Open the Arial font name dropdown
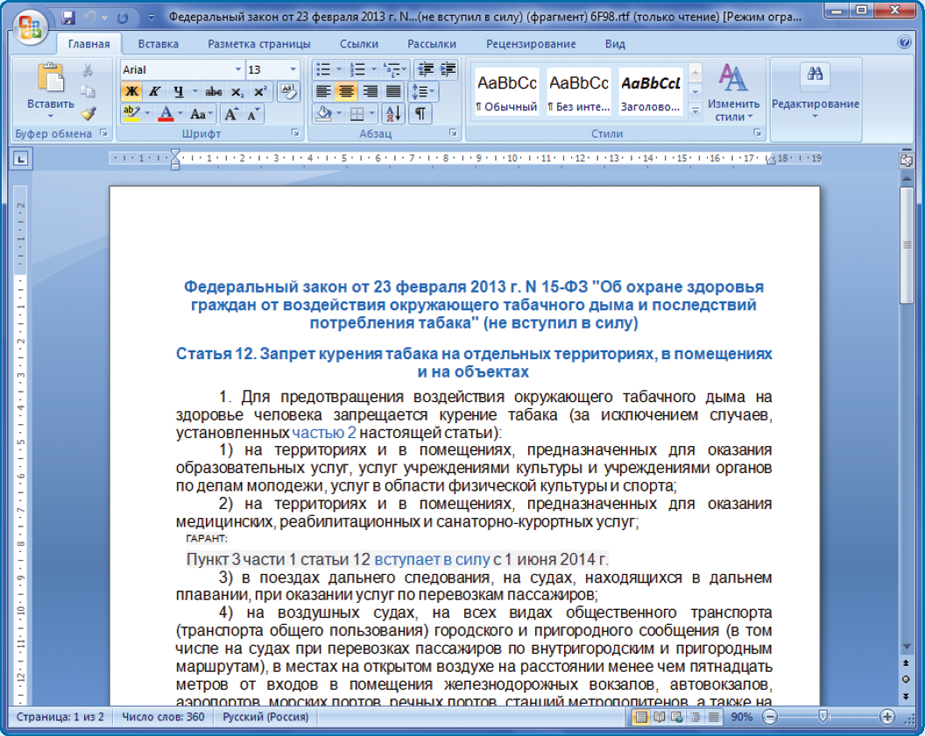This screenshot has width=925, height=736. [238, 70]
